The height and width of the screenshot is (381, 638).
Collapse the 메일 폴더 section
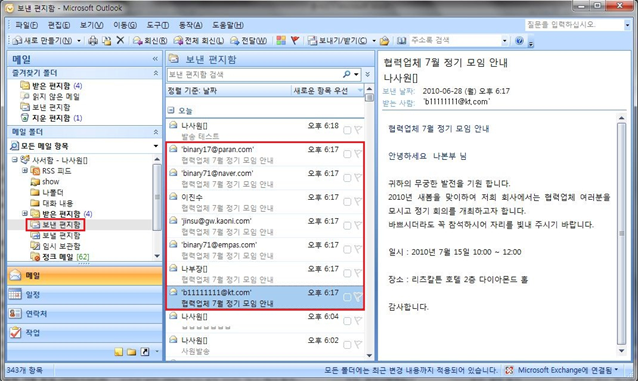tap(155, 132)
